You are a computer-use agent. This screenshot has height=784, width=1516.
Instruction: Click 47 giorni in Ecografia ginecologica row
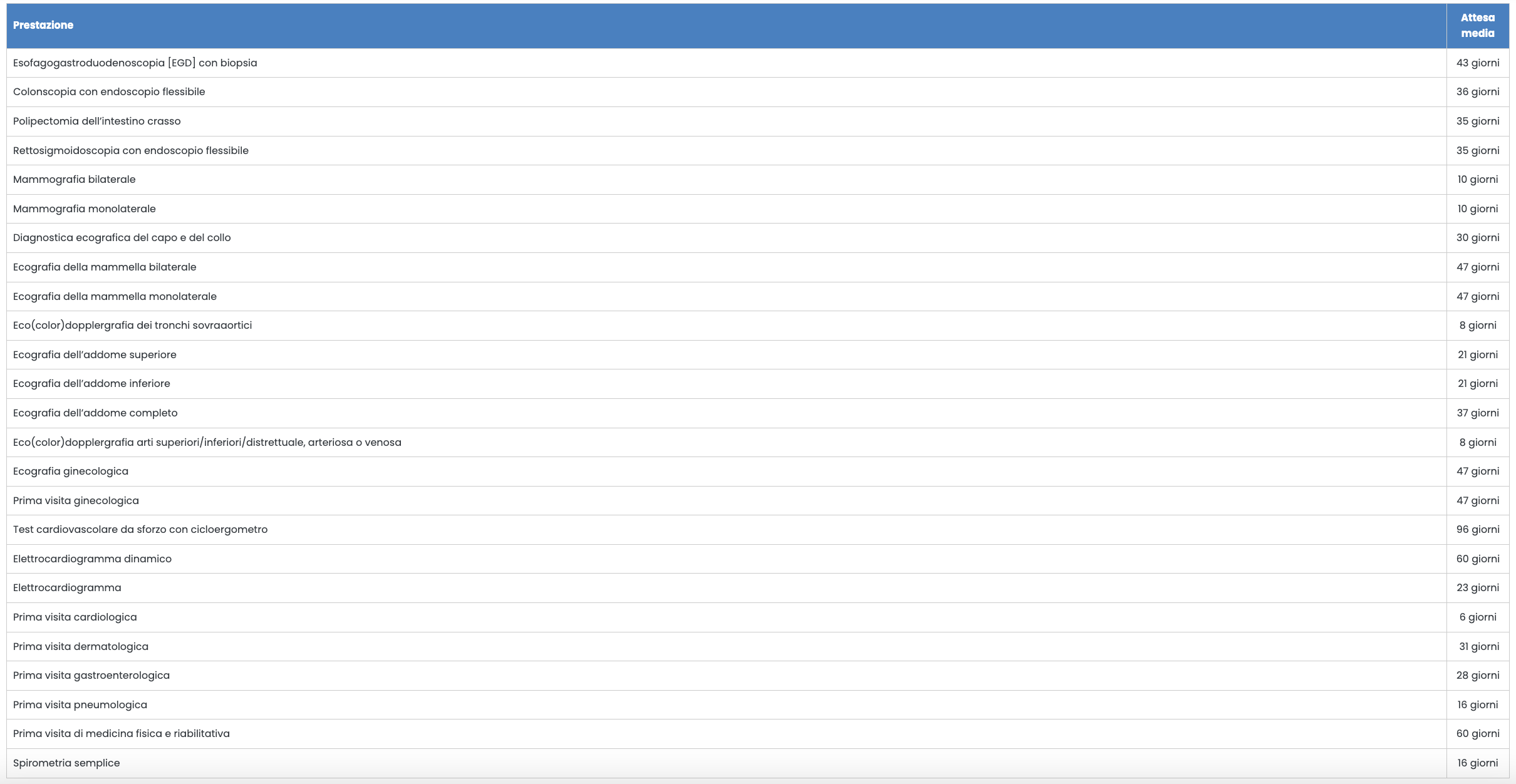(1478, 471)
